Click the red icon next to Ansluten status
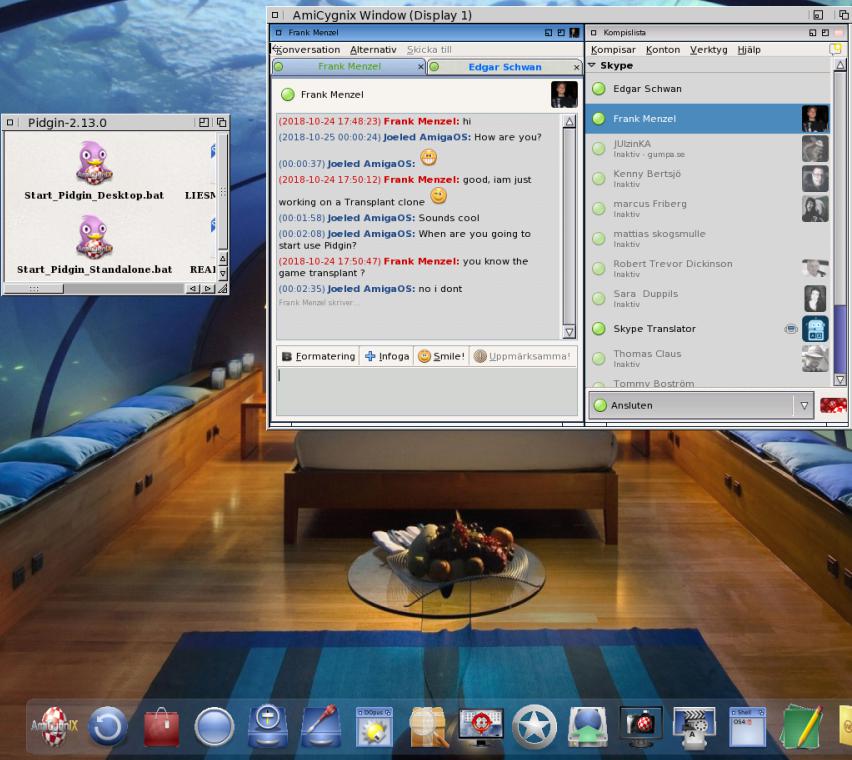 (834, 405)
